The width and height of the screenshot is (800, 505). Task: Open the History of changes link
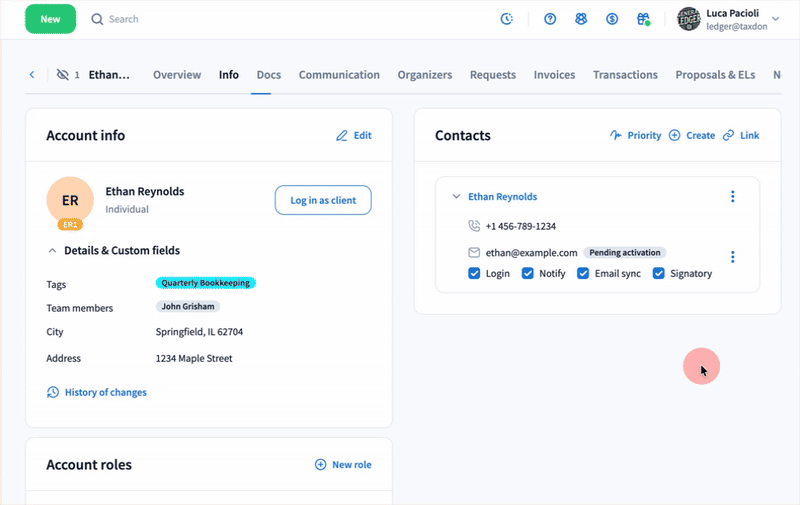pyautogui.click(x=105, y=392)
